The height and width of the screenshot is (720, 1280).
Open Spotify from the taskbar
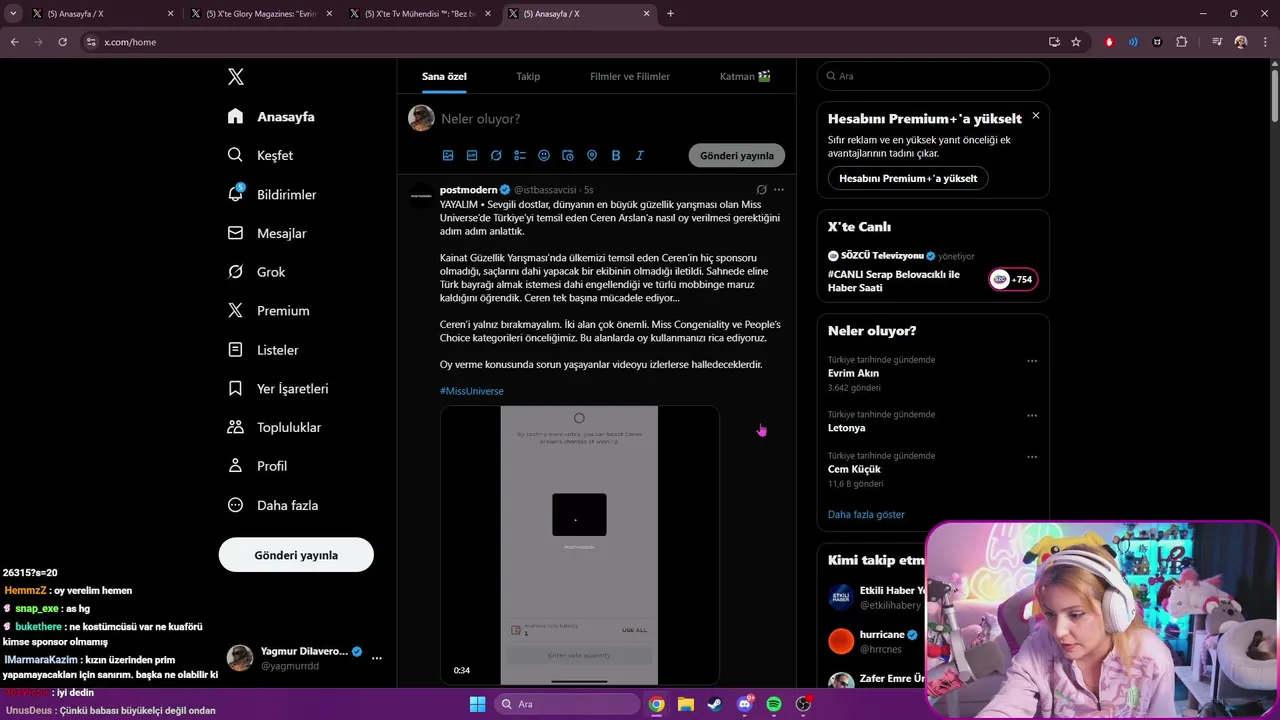pos(774,704)
